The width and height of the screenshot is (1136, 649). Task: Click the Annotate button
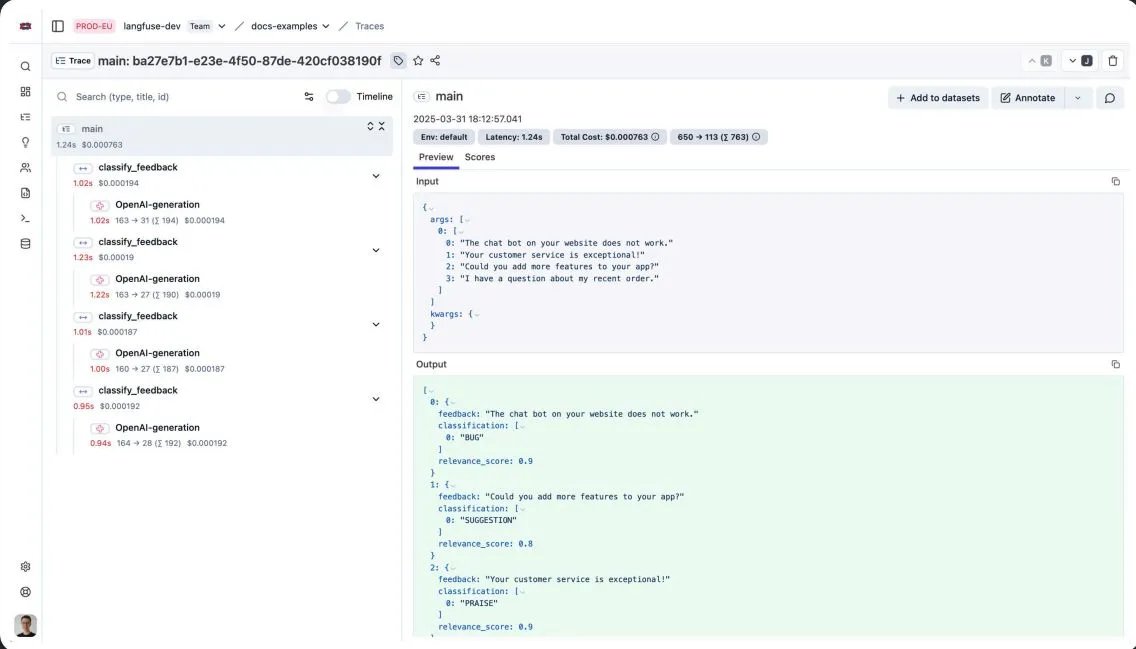1027,98
